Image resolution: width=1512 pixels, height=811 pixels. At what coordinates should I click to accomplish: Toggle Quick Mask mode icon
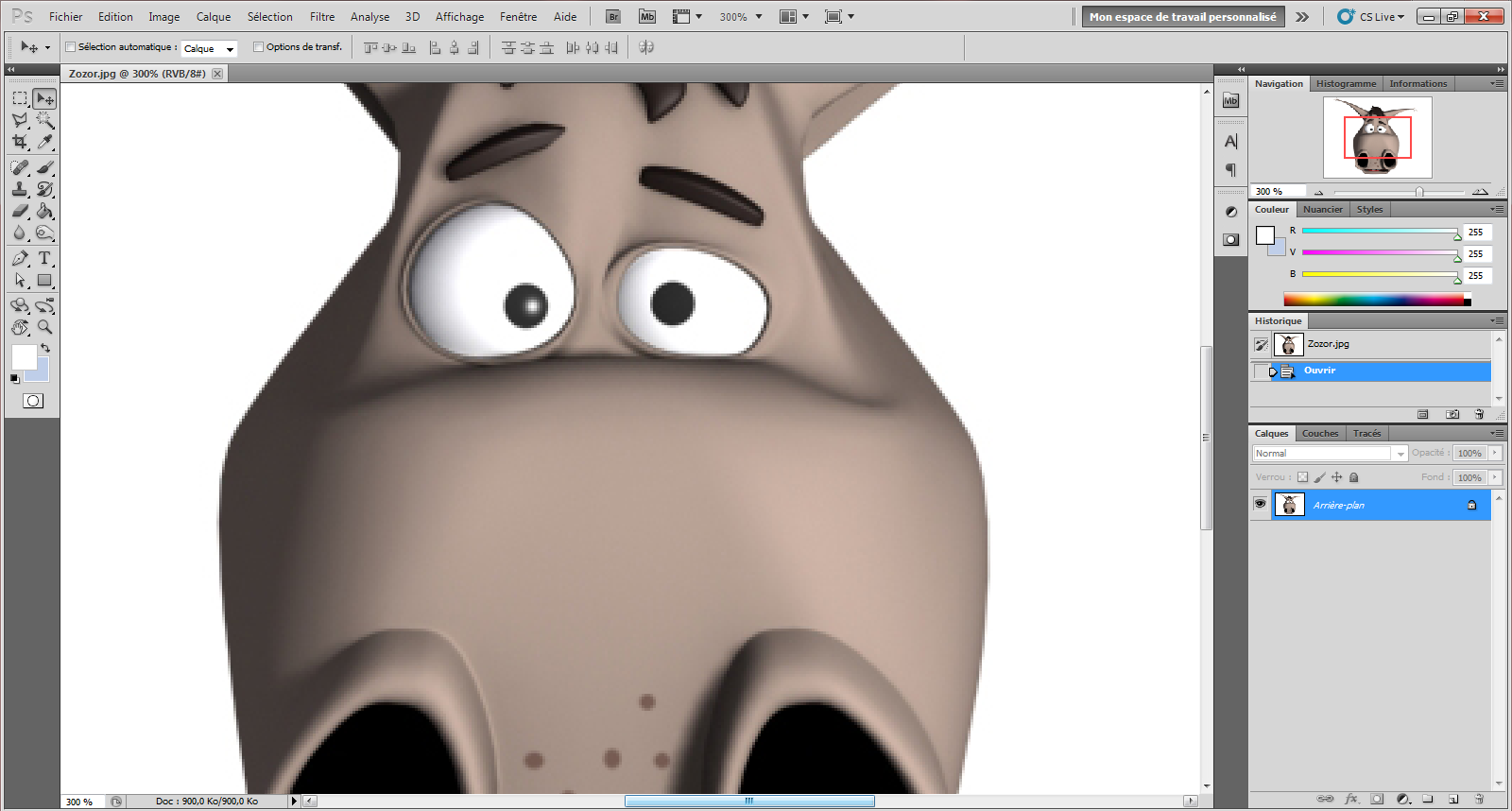(32, 401)
